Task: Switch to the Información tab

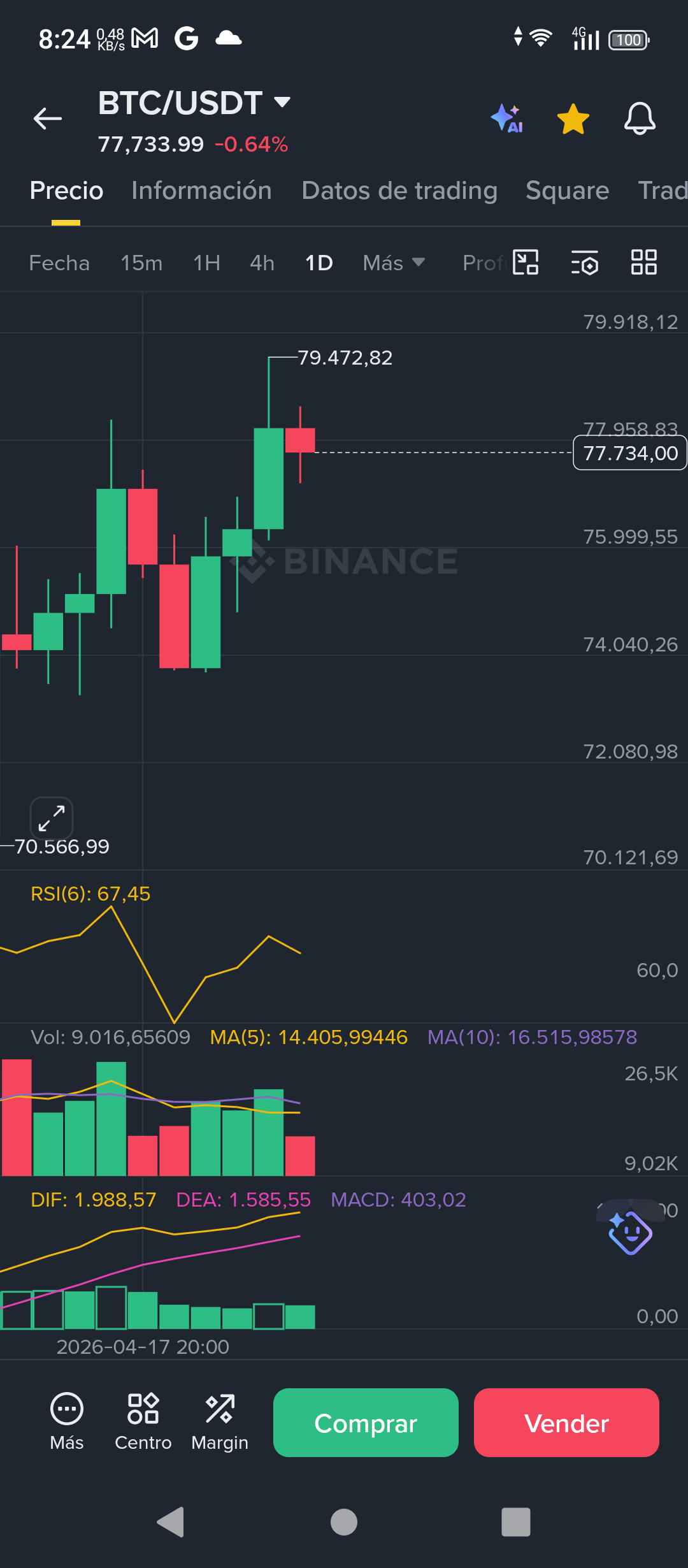Action: pyautogui.click(x=201, y=191)
